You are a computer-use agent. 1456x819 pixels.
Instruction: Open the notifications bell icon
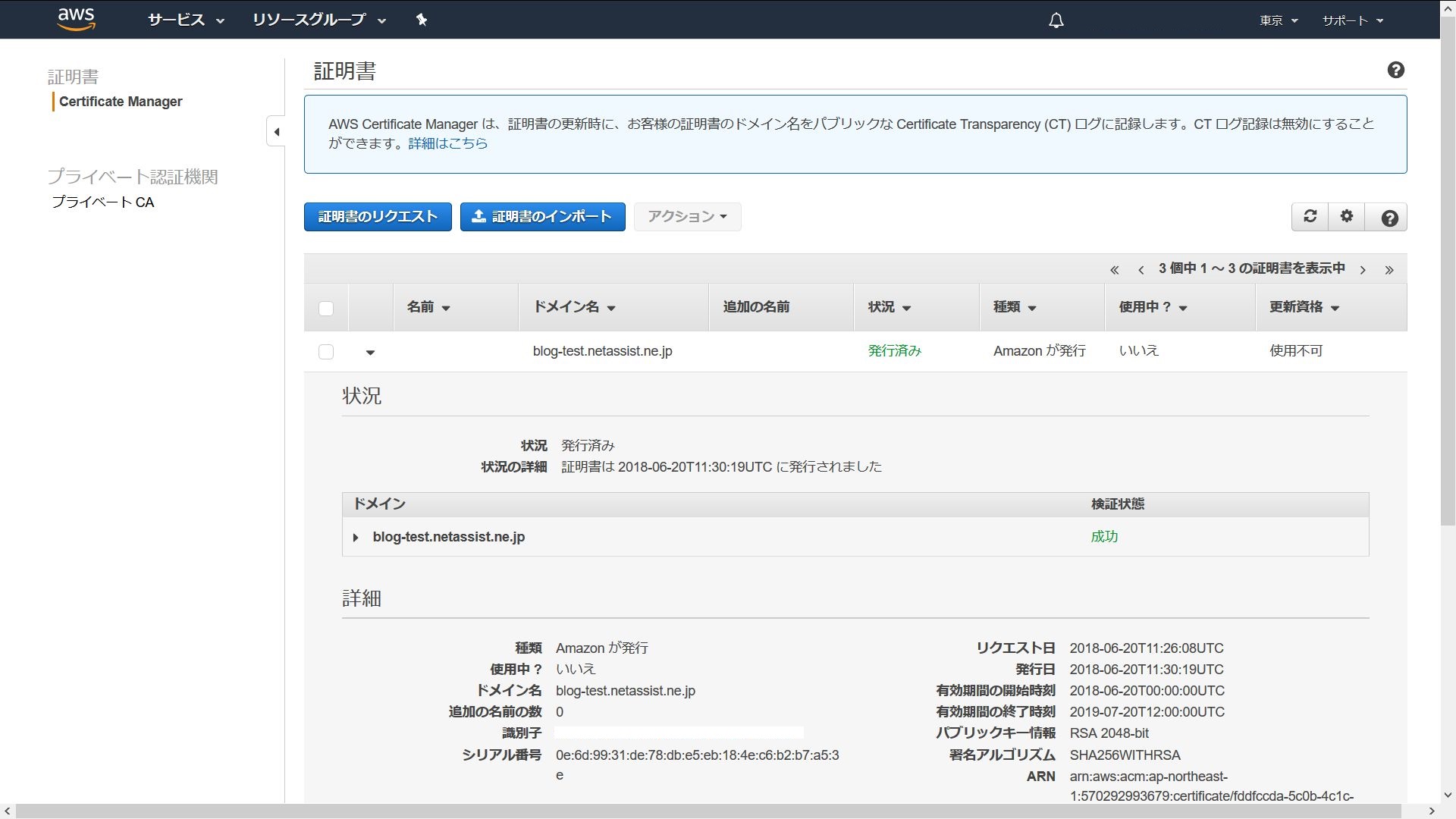[x=1056, y=20]
